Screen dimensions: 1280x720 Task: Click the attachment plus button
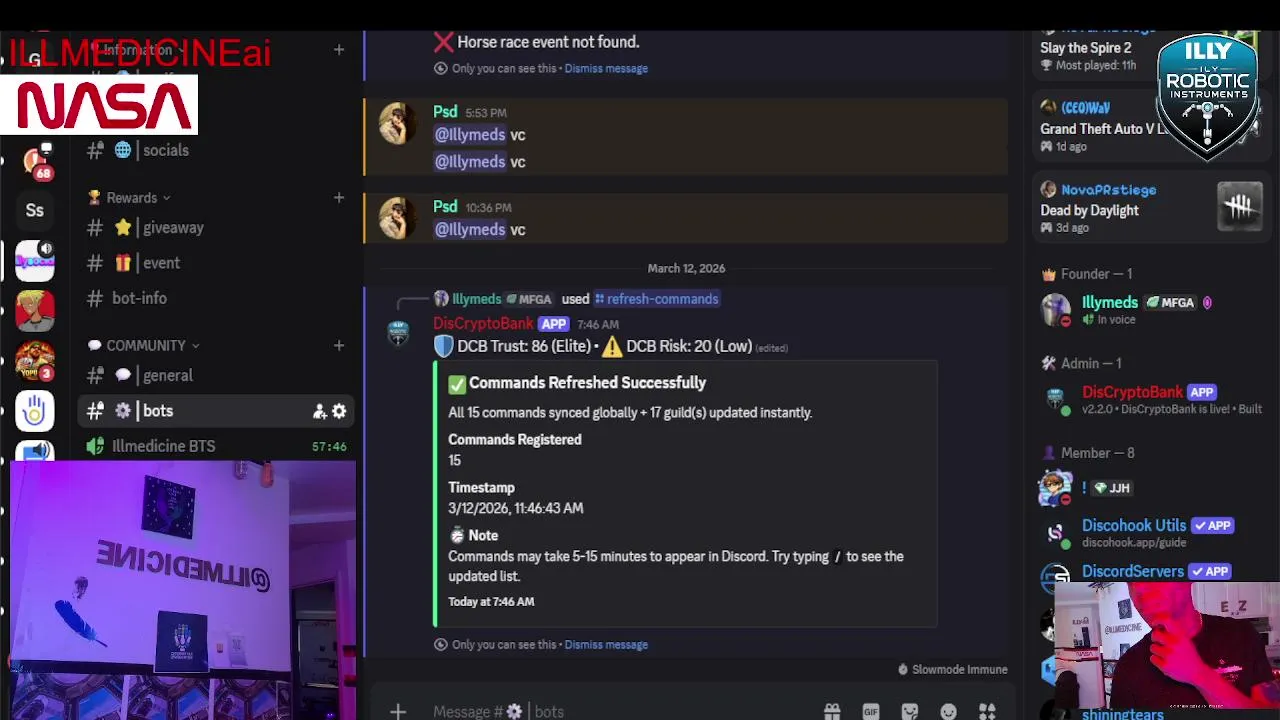(398, 711)
